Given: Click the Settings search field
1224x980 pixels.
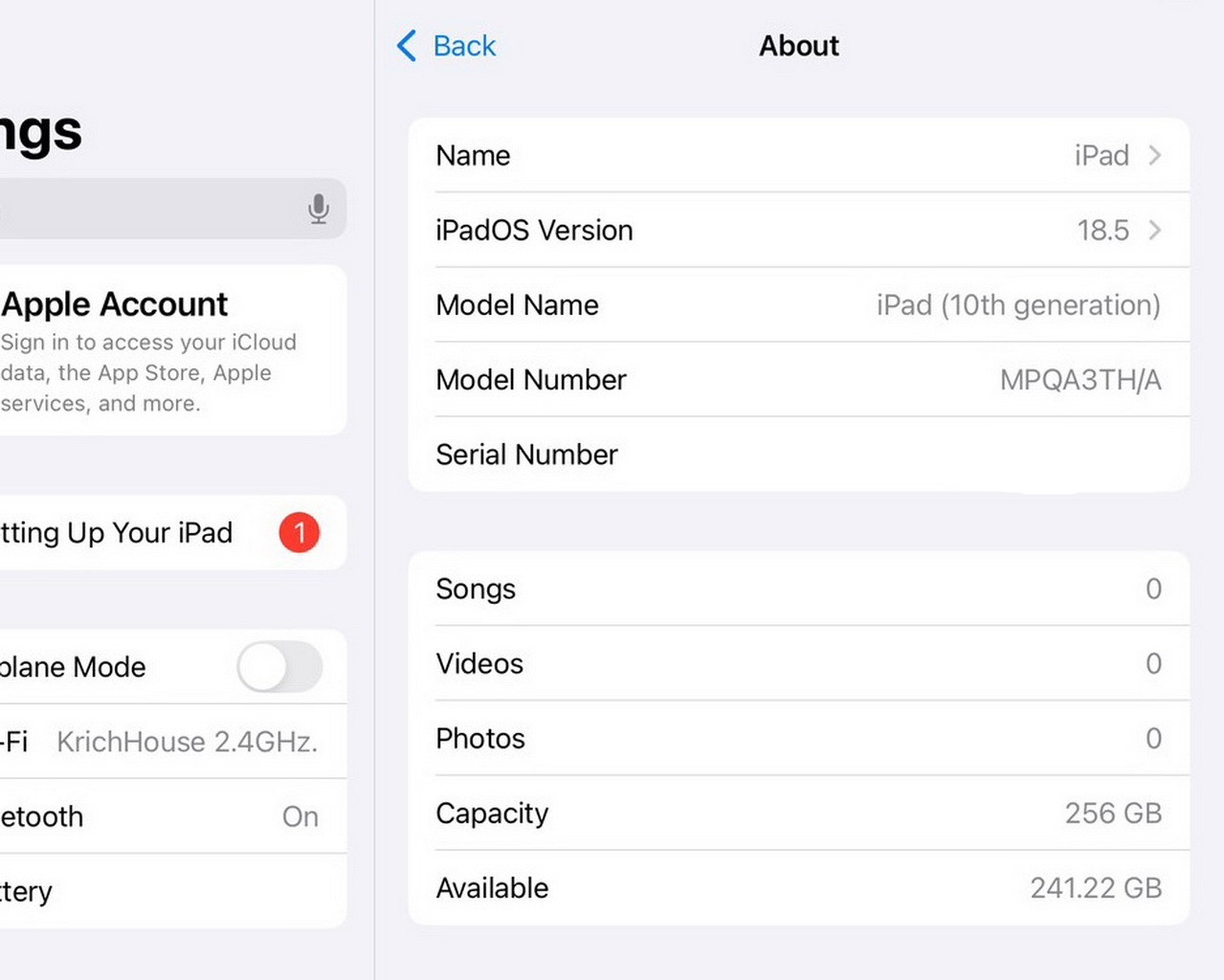Looking at the screenshot, I should (x=173, y=209).
